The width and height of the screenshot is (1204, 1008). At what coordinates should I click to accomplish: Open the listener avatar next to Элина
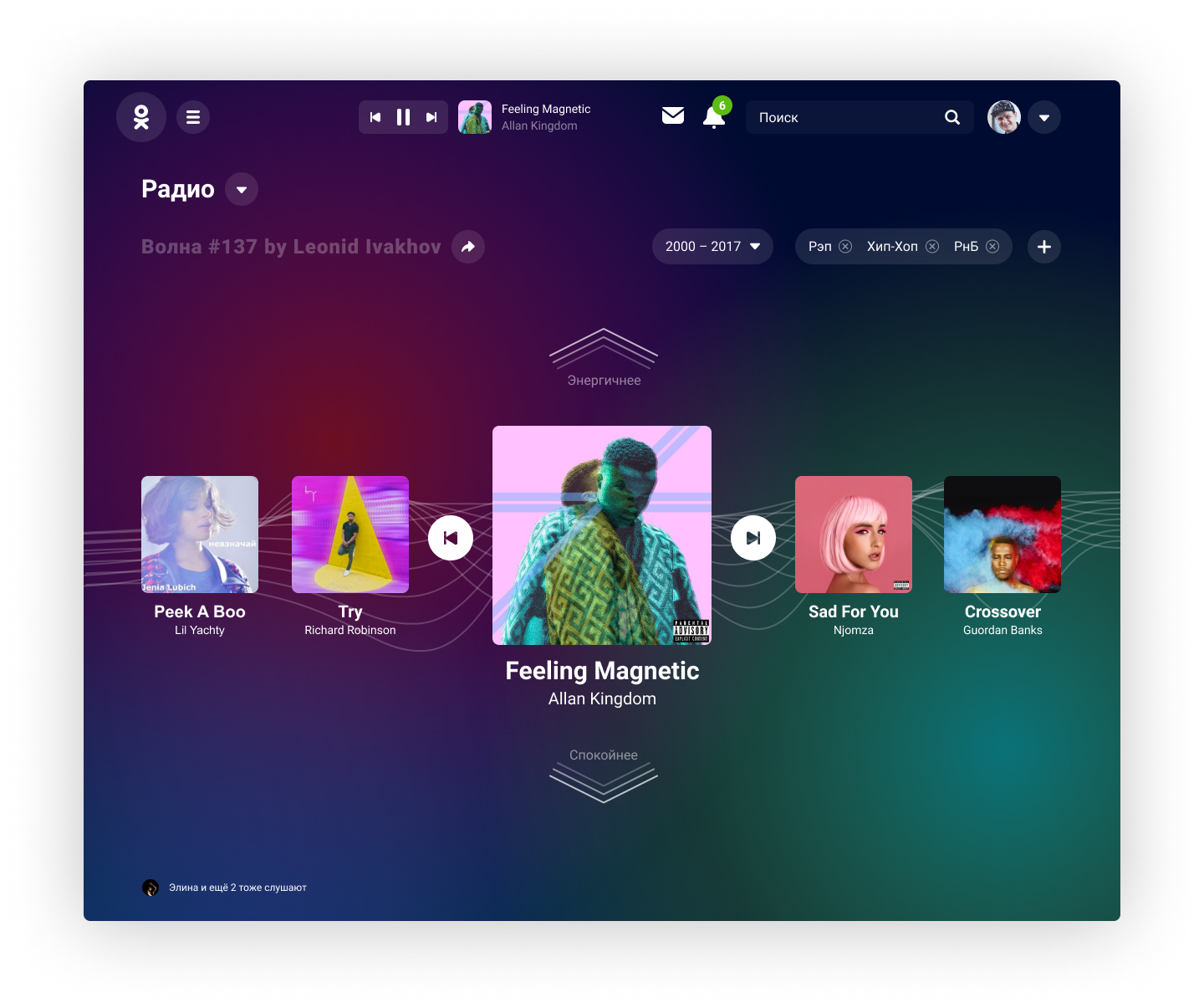click(x=150, y=888)
